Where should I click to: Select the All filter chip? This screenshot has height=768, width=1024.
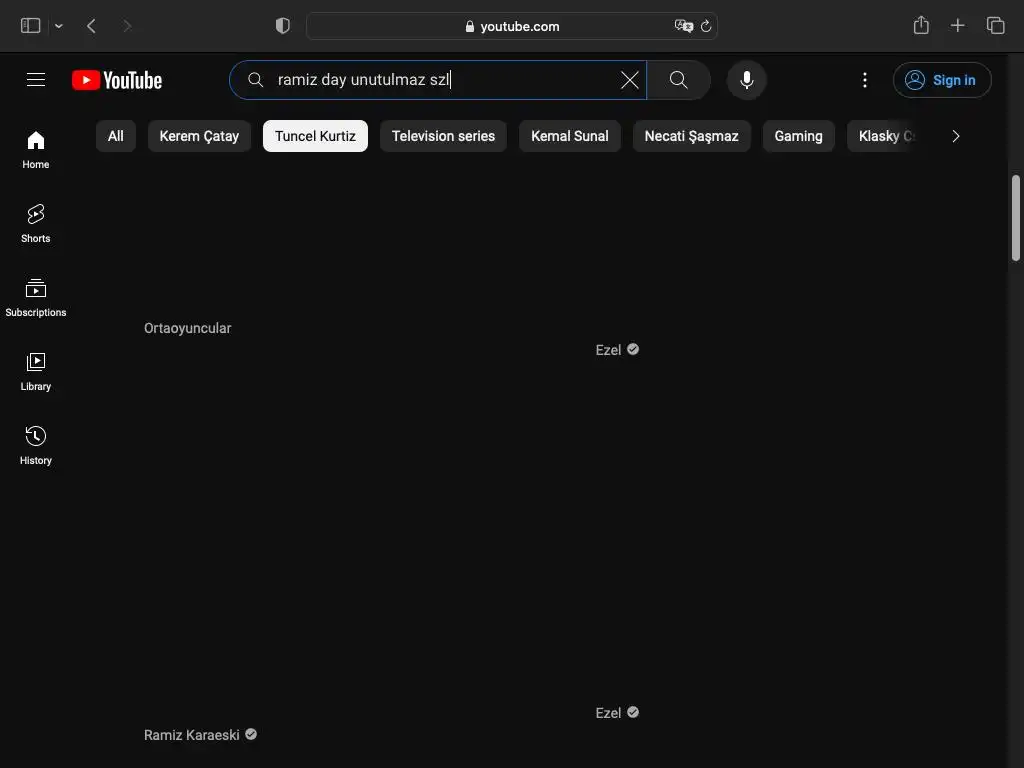(x=116, y=136)
